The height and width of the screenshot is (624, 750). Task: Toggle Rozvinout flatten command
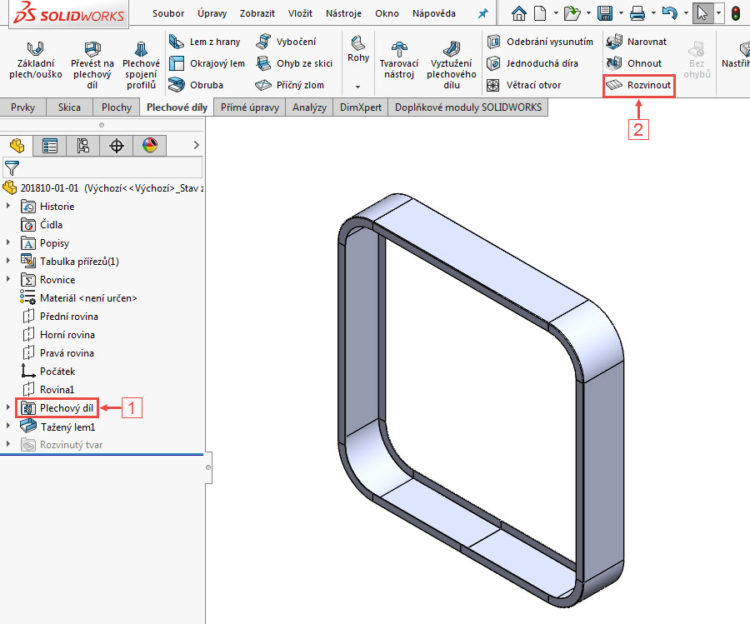click(639, 86)
